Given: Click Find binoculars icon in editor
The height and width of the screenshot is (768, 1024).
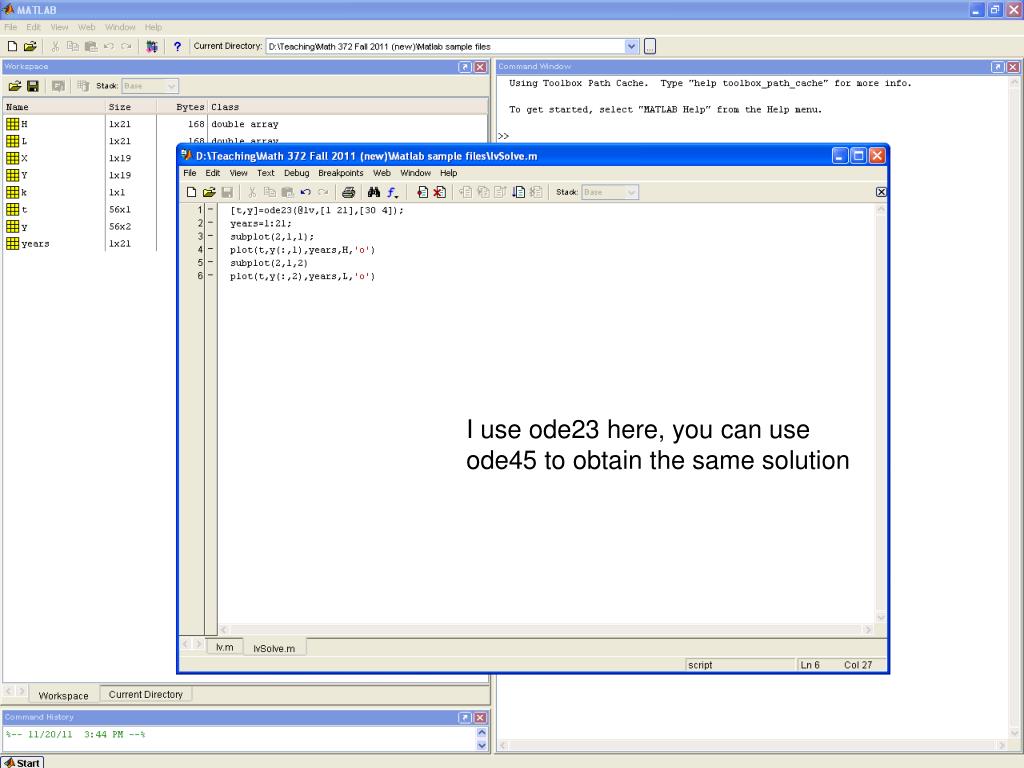Looking at the screenshot, I should 374,192.
